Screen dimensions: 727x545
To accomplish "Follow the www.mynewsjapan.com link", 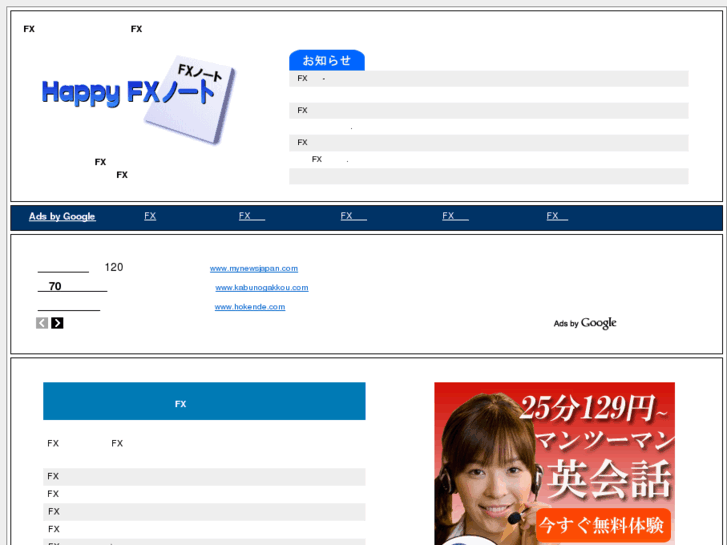I will click(x=254, y=269).
